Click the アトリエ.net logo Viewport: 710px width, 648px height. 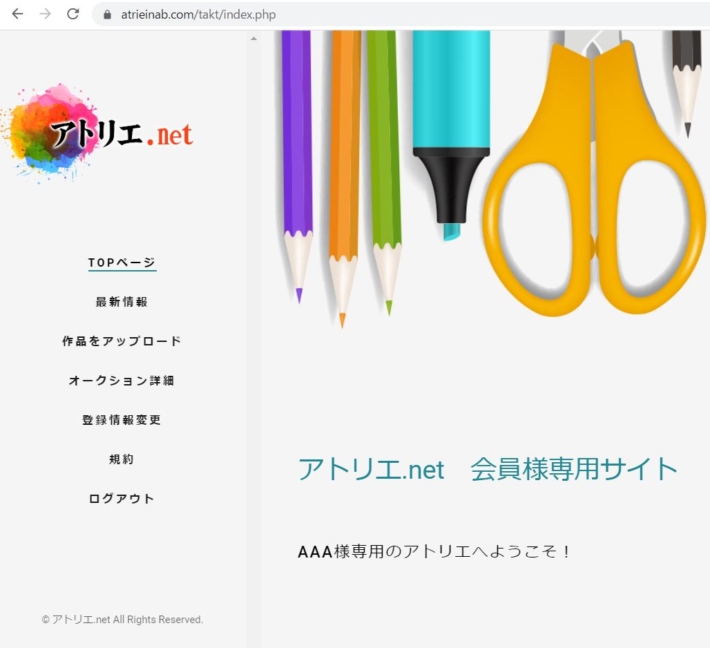(x=96, y=133)
